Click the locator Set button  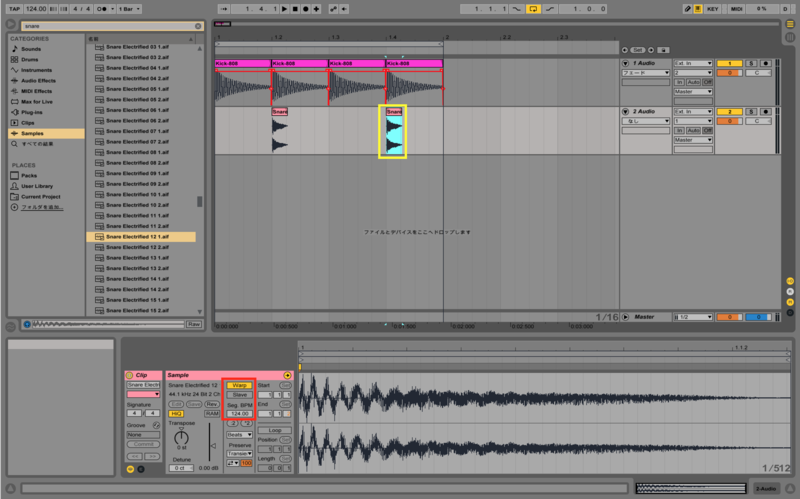(x=638, y=50)
